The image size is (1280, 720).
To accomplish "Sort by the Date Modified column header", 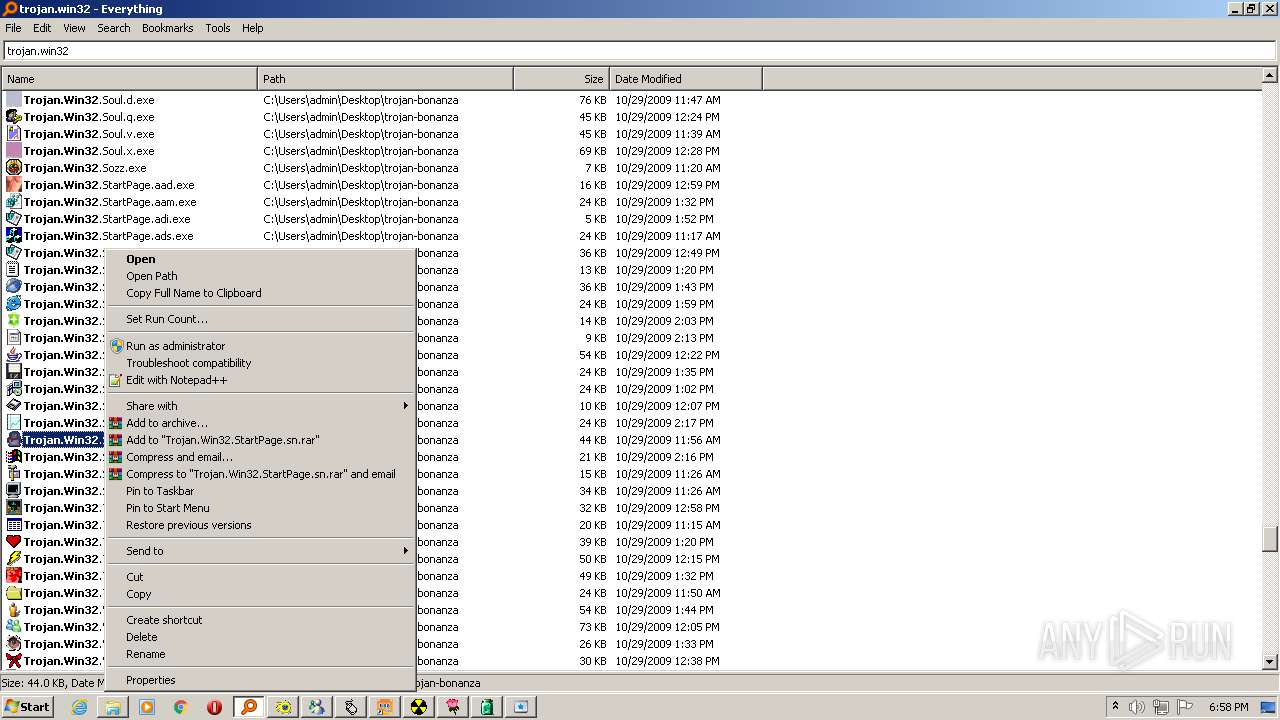I will (x=685, y=79).
